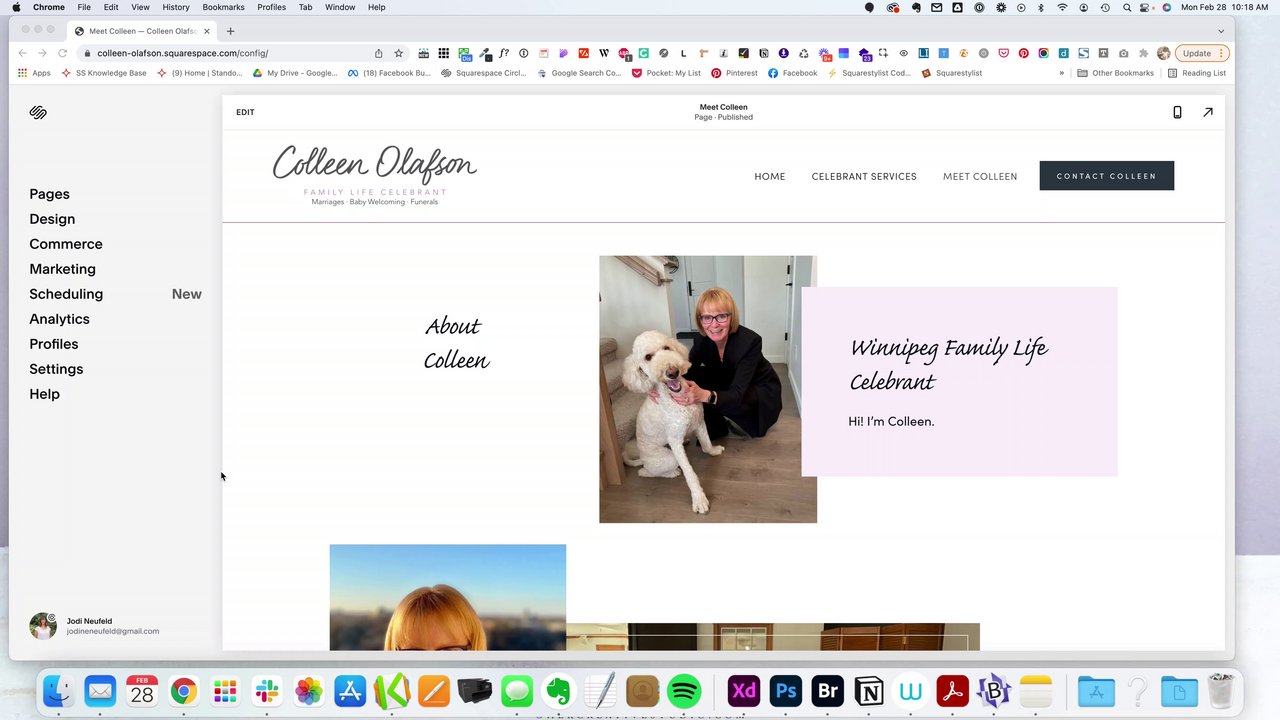Open Mail app from the dock
Viewport: 1280px width, 720px height.
pos(100,691)
